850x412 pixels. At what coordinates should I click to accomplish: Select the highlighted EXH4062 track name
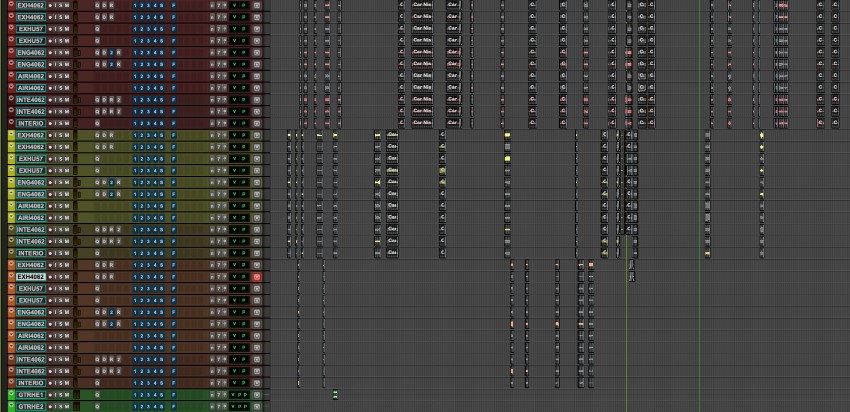pyautogui.click(x=31, y=276)
